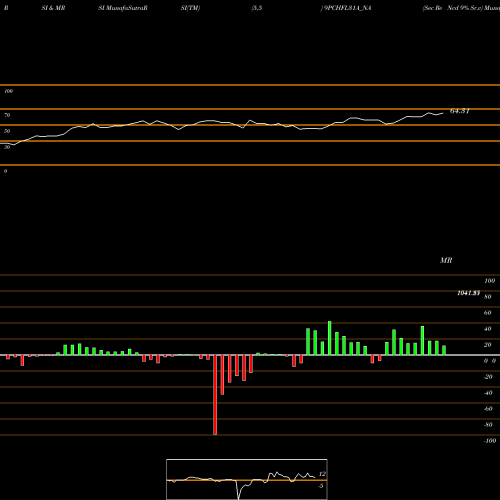
Task: Click the RSI value 64.31
Action: coord(460,111)
